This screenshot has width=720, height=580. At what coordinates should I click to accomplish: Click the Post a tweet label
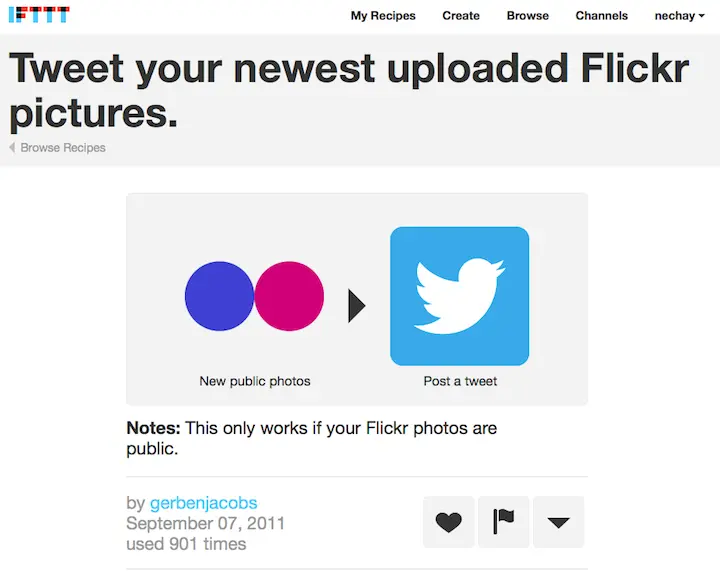[460, 381]
